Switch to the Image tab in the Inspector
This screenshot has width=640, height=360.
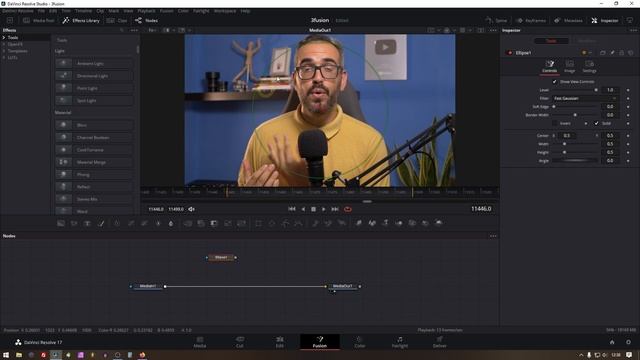569,66
